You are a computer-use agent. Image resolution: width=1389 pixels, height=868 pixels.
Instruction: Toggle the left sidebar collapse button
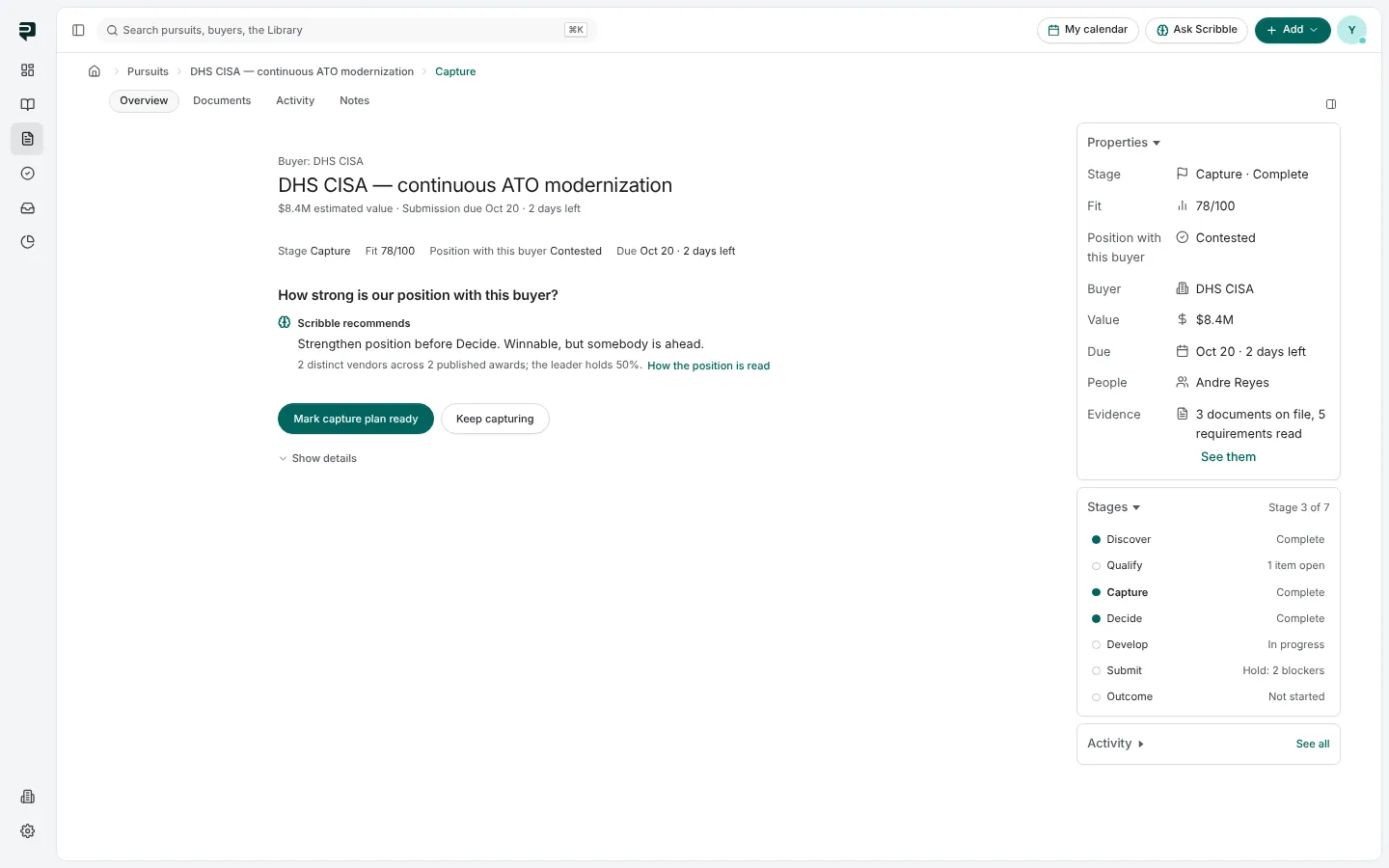point(78,30)
